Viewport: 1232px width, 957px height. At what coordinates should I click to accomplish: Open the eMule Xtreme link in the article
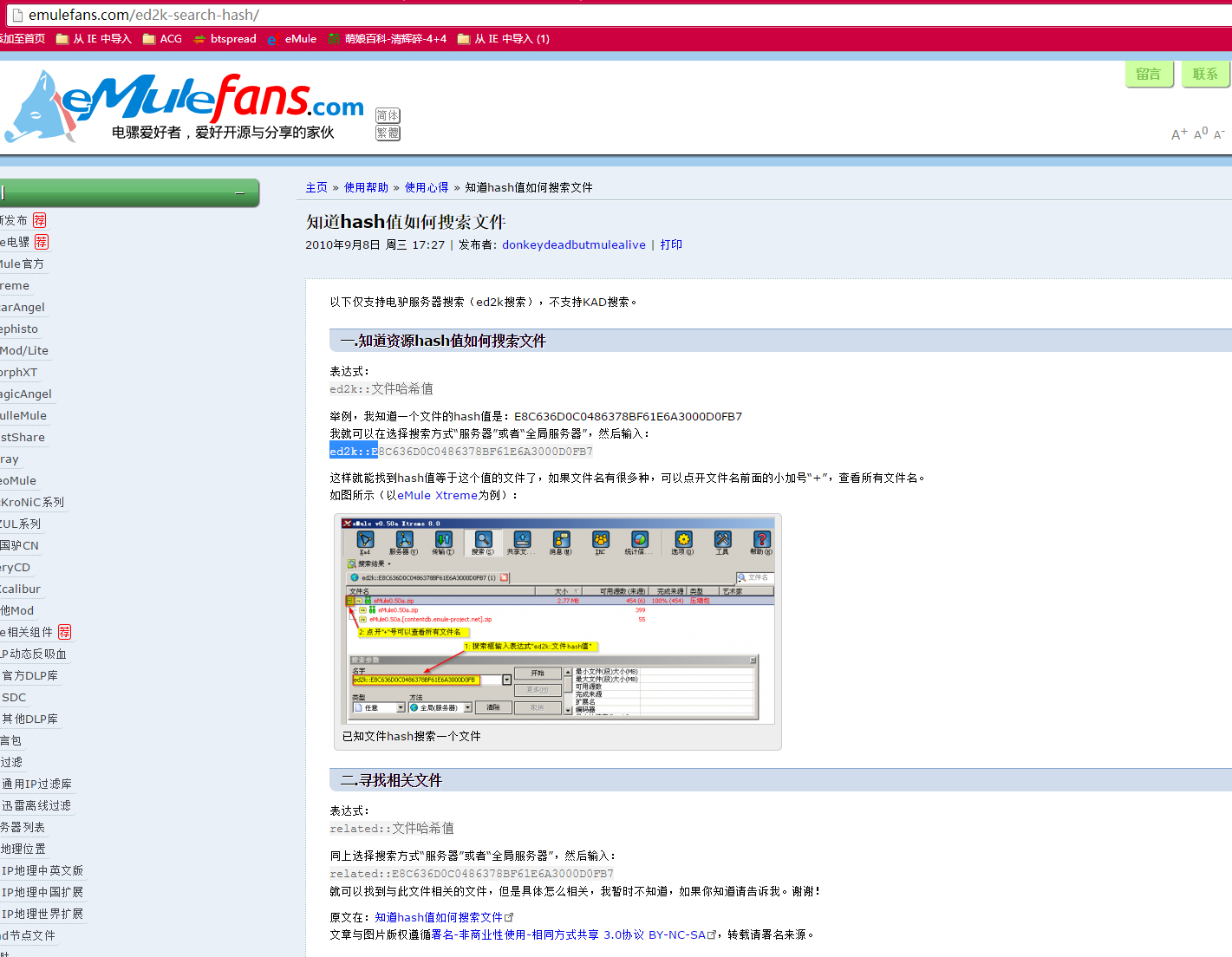[438, 495]
